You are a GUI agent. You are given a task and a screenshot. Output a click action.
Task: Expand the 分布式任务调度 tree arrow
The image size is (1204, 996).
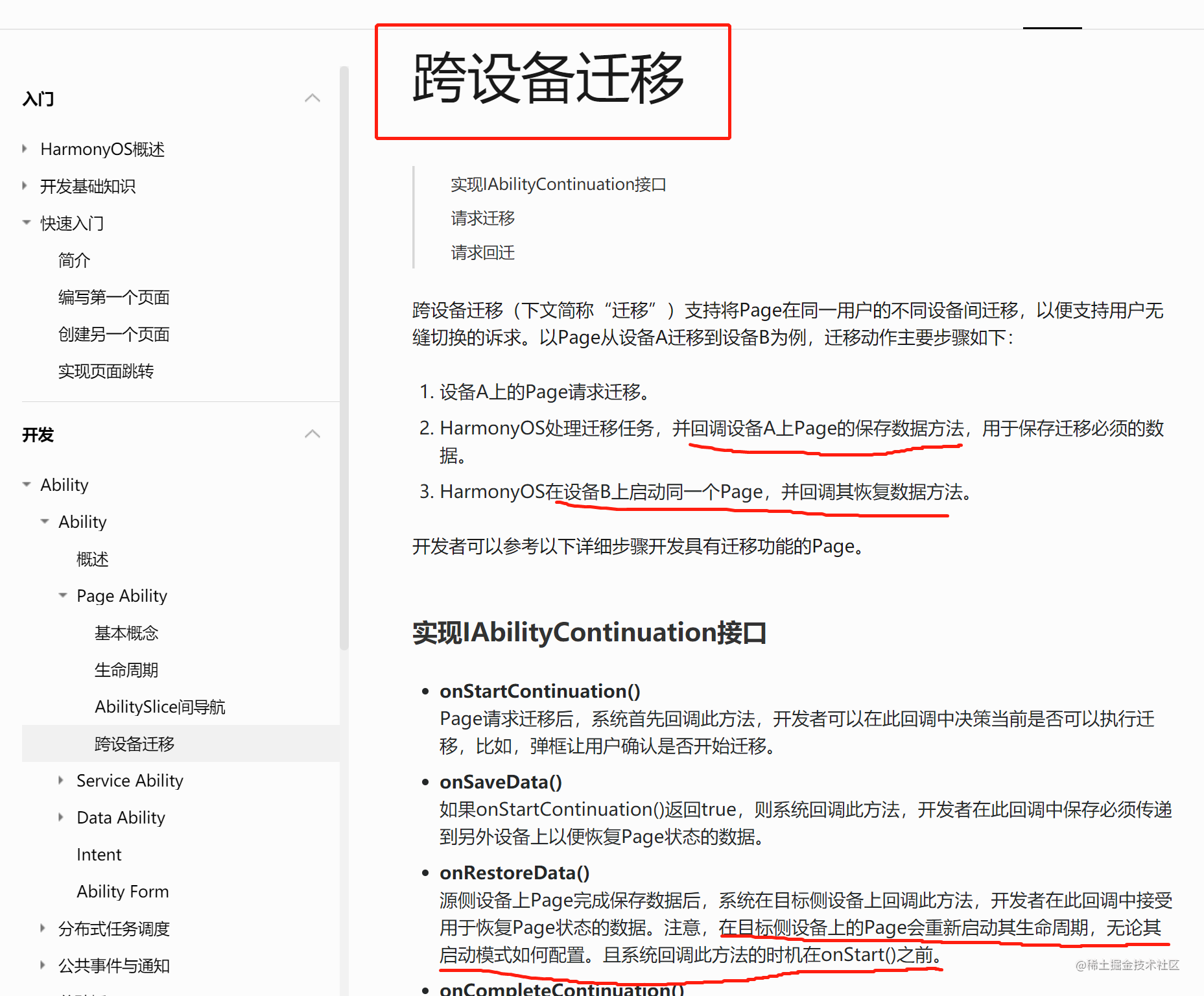pyautogui.click(x=43, y=928)
